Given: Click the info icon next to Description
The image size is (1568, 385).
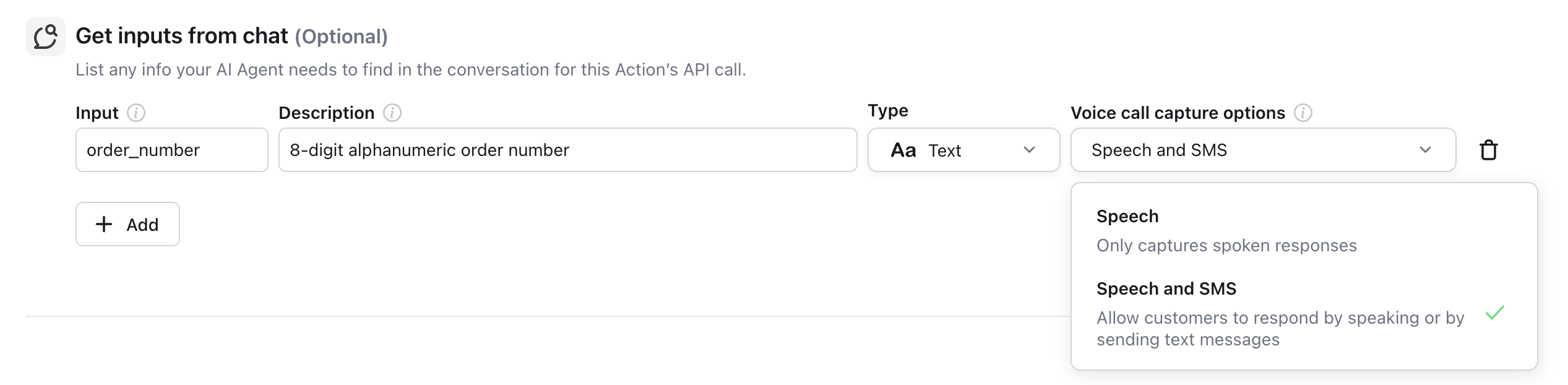Looking at the screenshot, I should pyautogui.click(x=392, y=113).
